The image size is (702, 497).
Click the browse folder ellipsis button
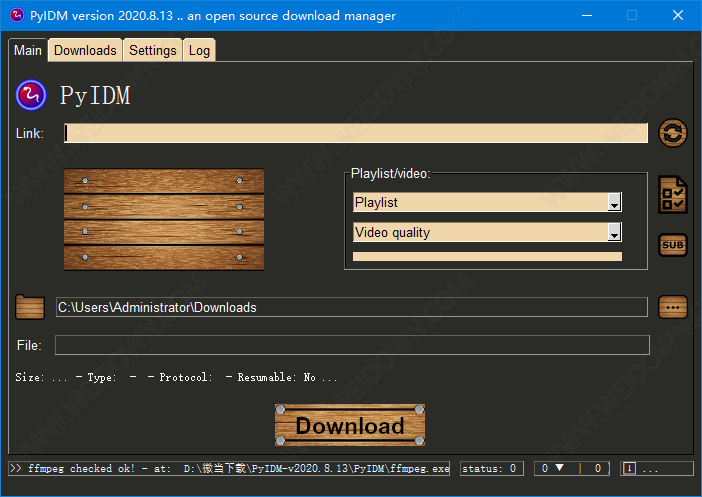click(672, 307)
